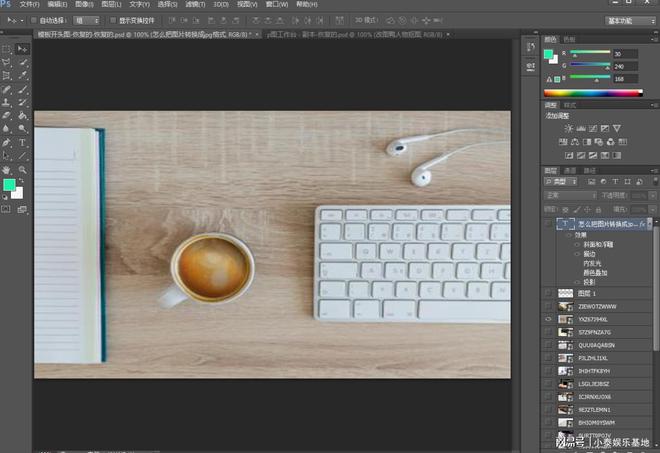
Task: Select the Crop tool
Action: (6, 75)
